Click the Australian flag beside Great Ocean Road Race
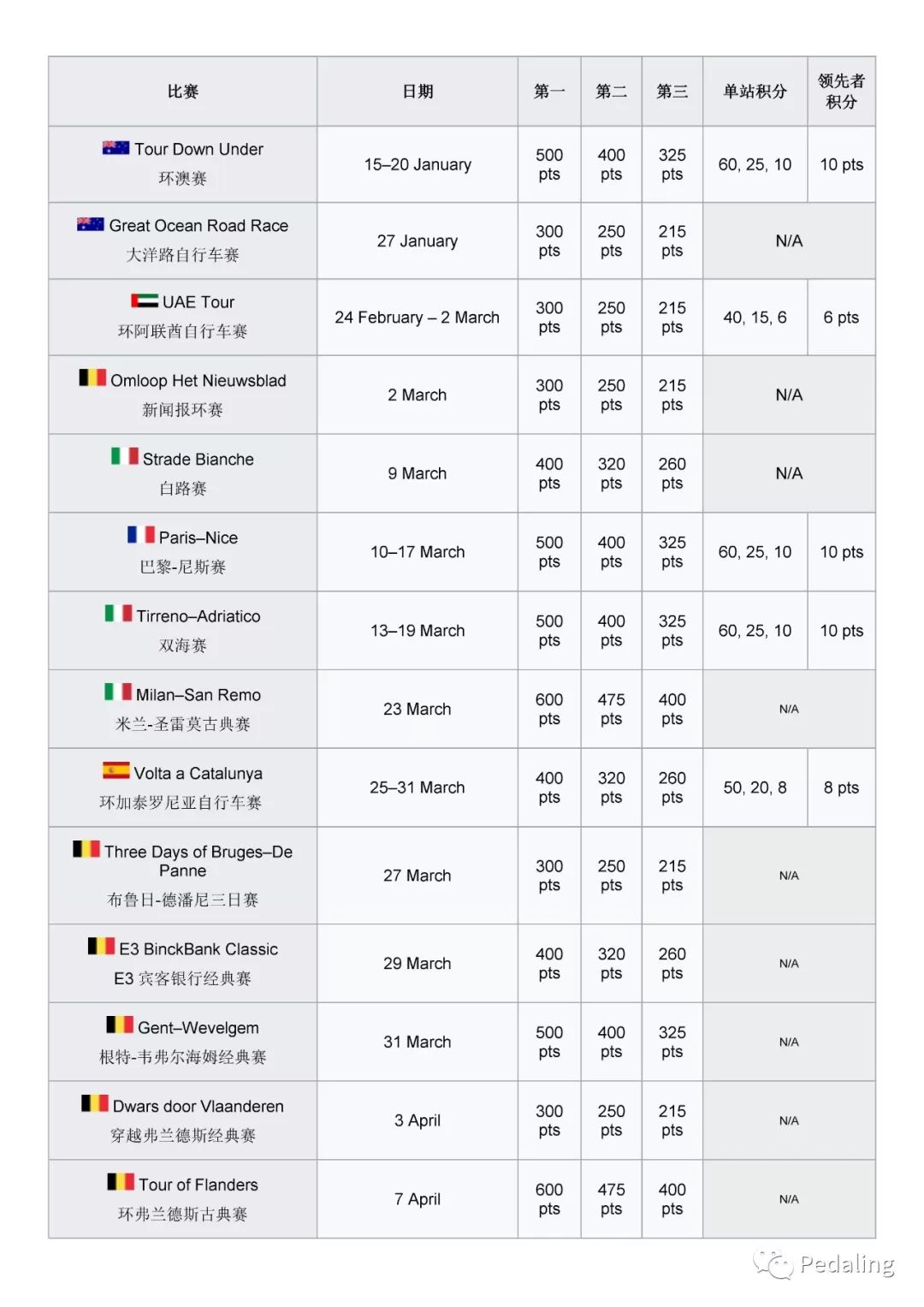The height and width of the screenshot is (1307, 924). click(91, 224)
